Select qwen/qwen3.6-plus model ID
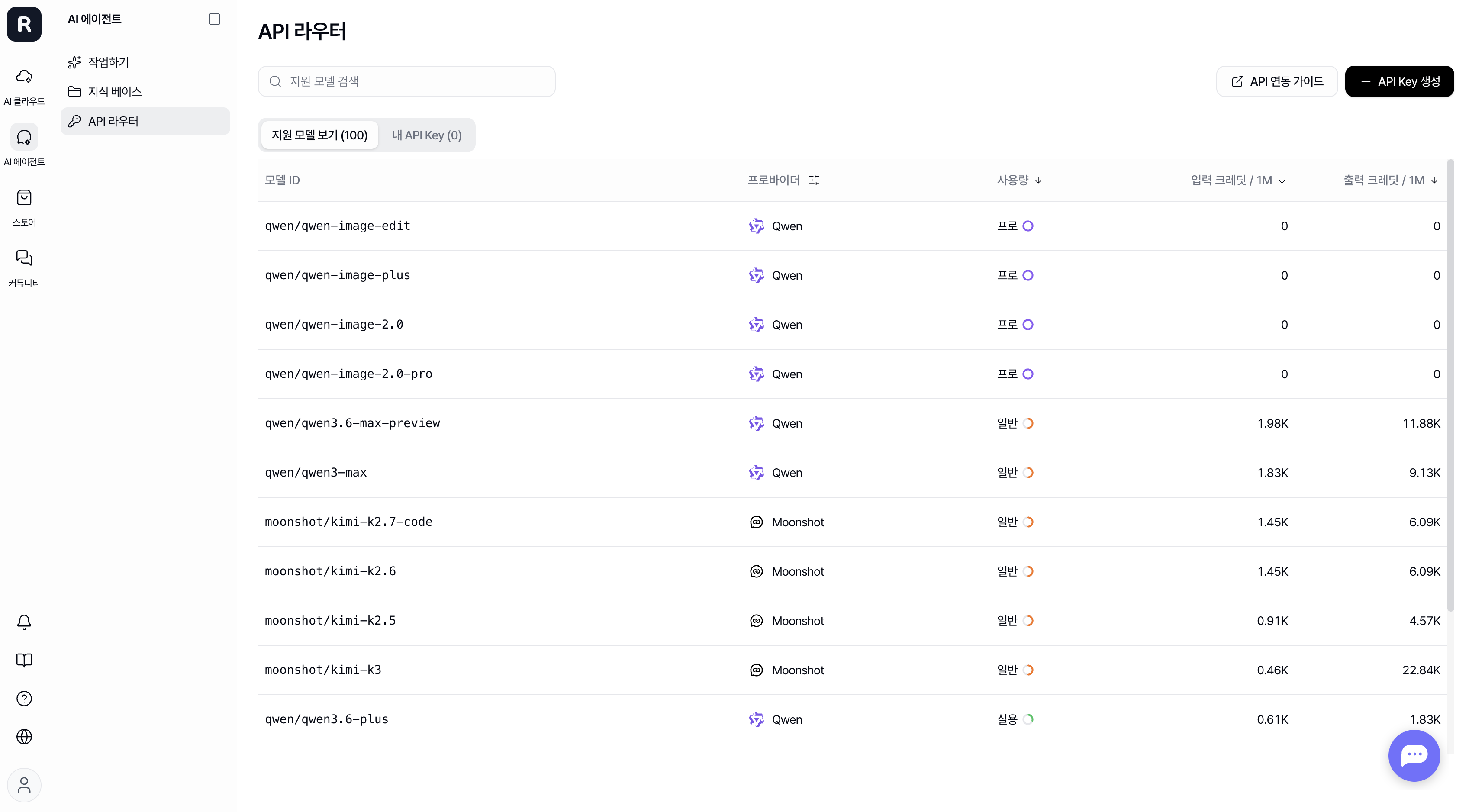Screen dimensions: 1469x812 (327, 719)
